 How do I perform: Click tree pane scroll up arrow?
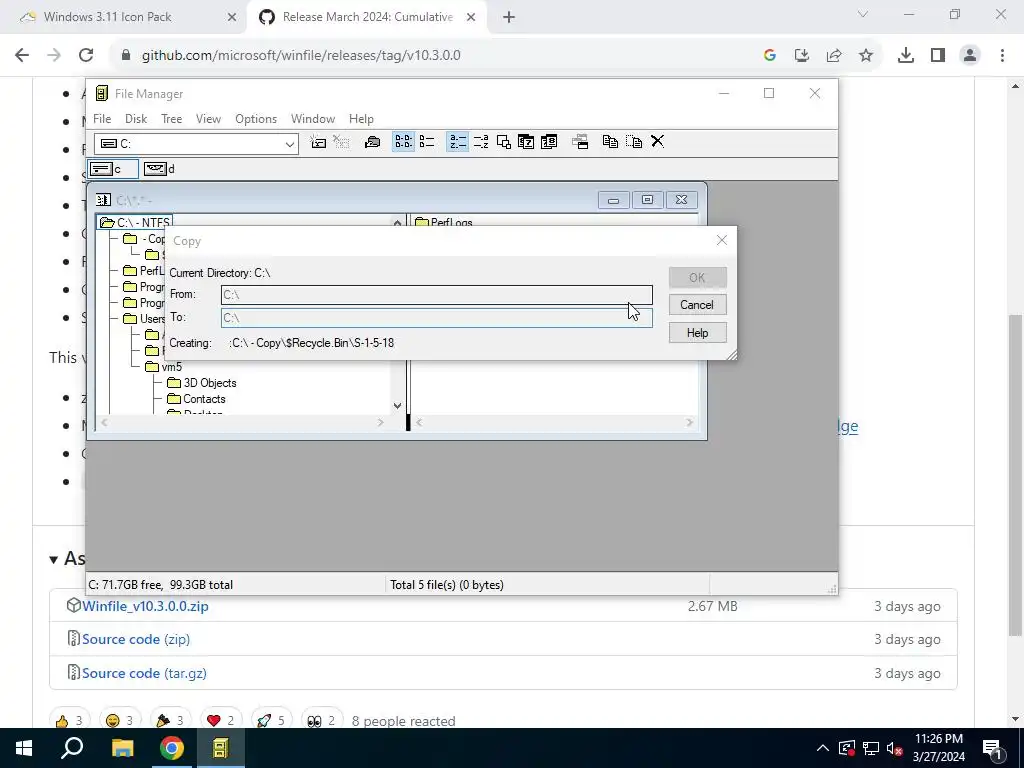(397, 222)
